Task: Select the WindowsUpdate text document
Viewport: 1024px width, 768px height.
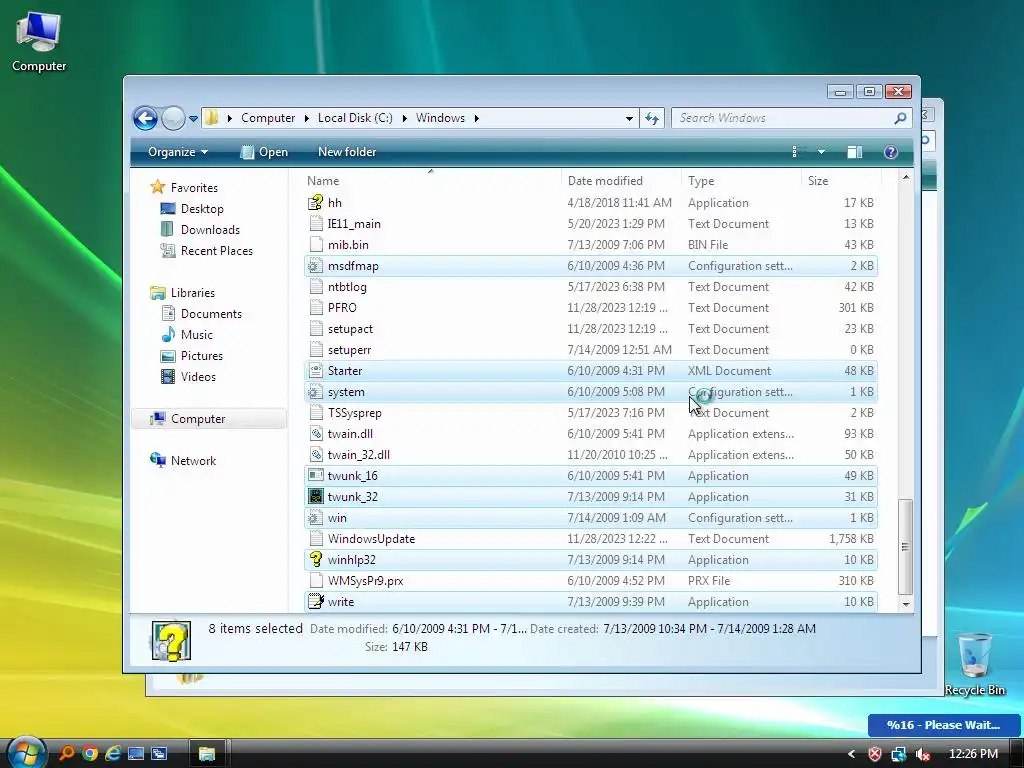Action: [x=590, y=539]
